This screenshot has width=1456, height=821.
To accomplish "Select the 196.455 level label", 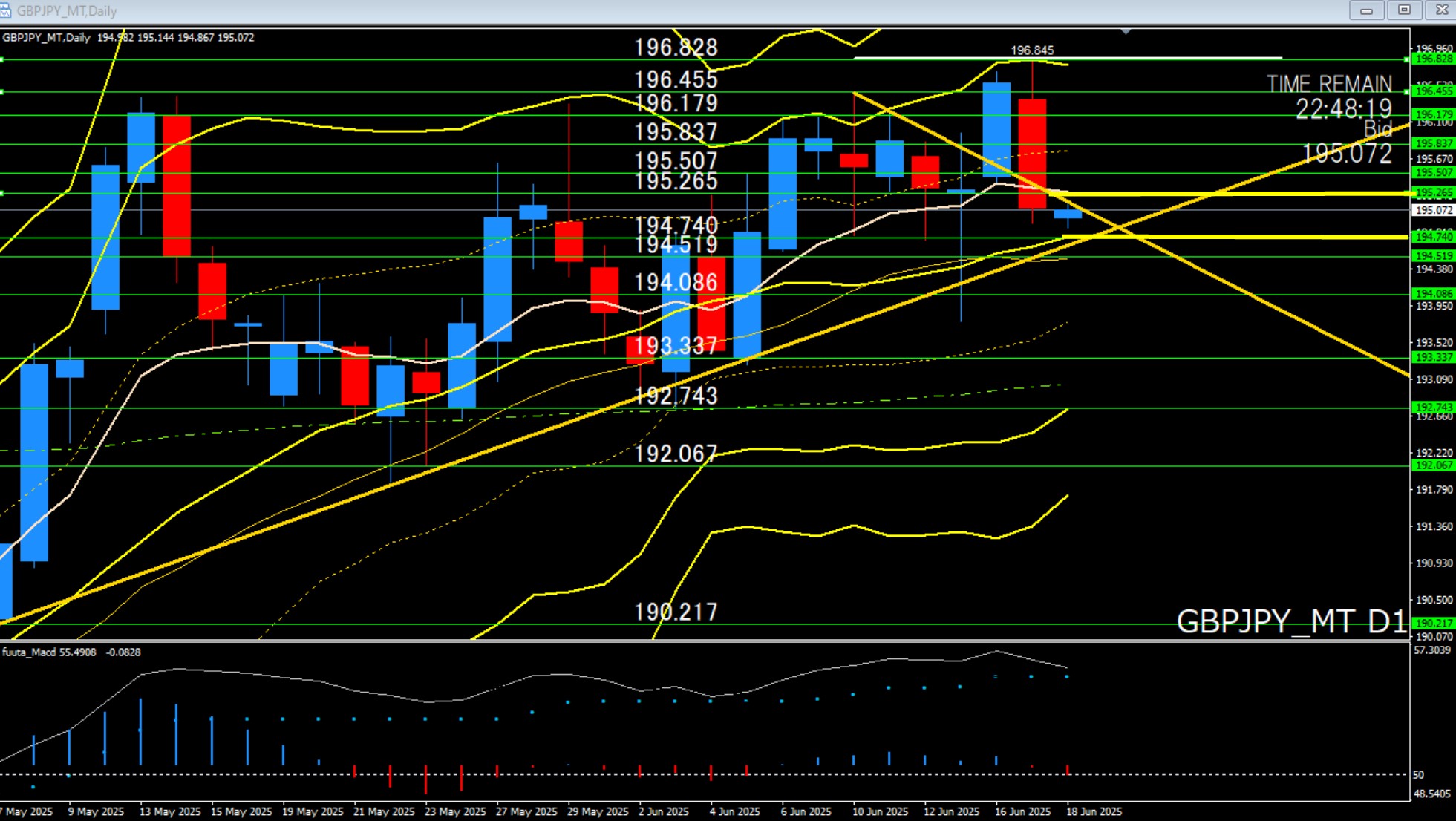I will point(676,79).
